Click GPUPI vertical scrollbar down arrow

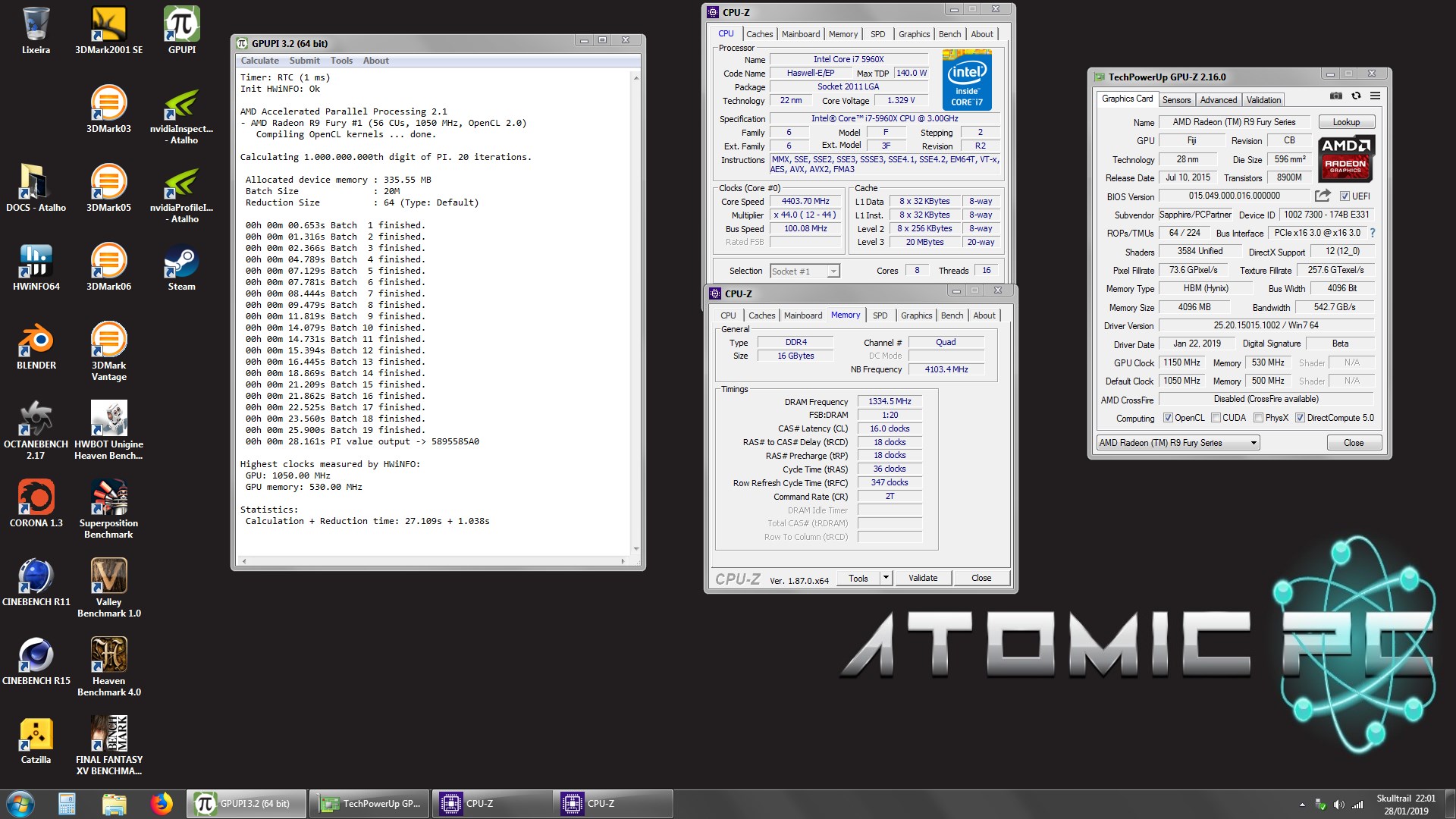coord(635,549)
